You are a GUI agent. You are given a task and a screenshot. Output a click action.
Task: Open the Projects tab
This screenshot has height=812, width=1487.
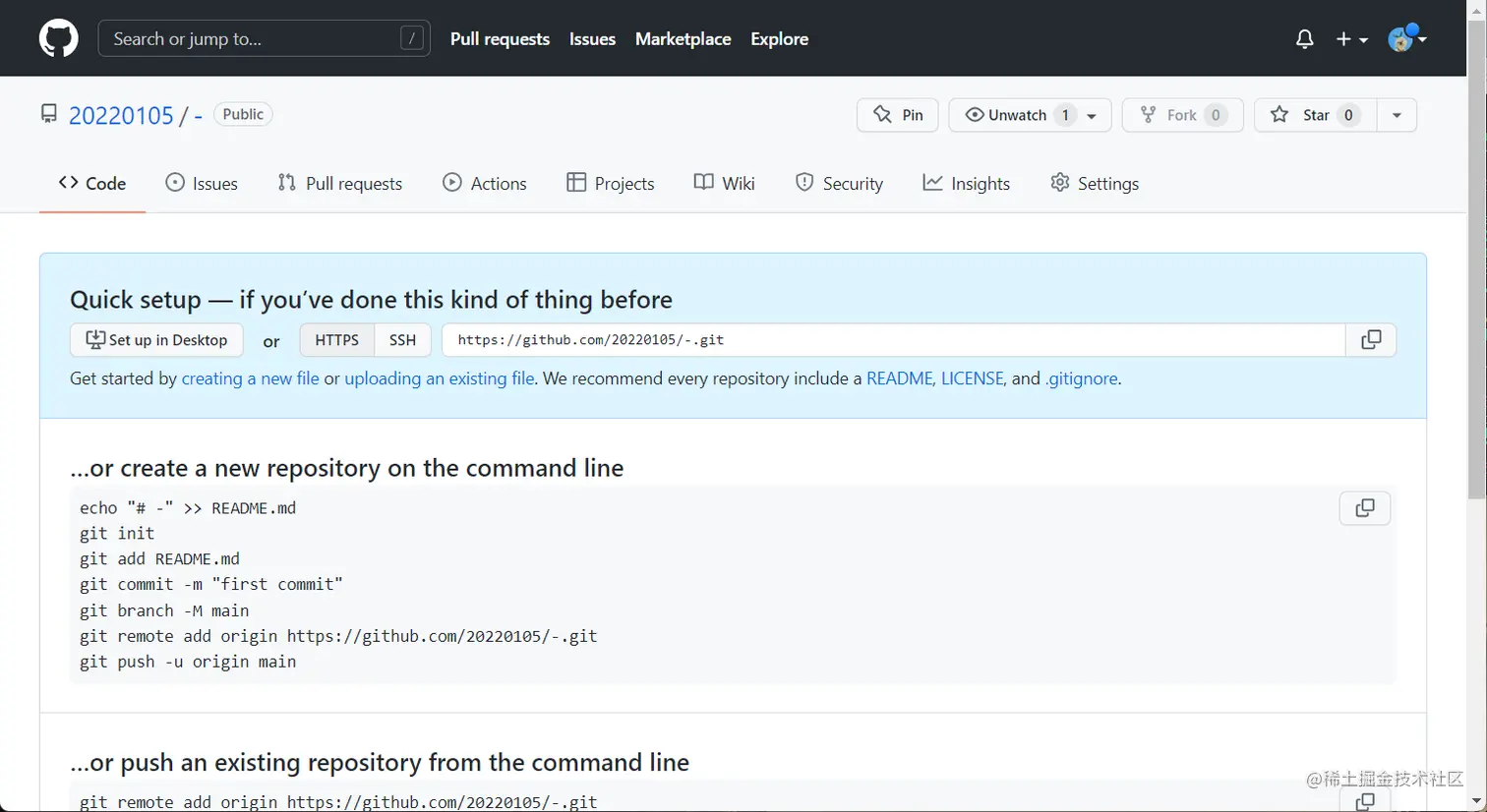[611, 184]
